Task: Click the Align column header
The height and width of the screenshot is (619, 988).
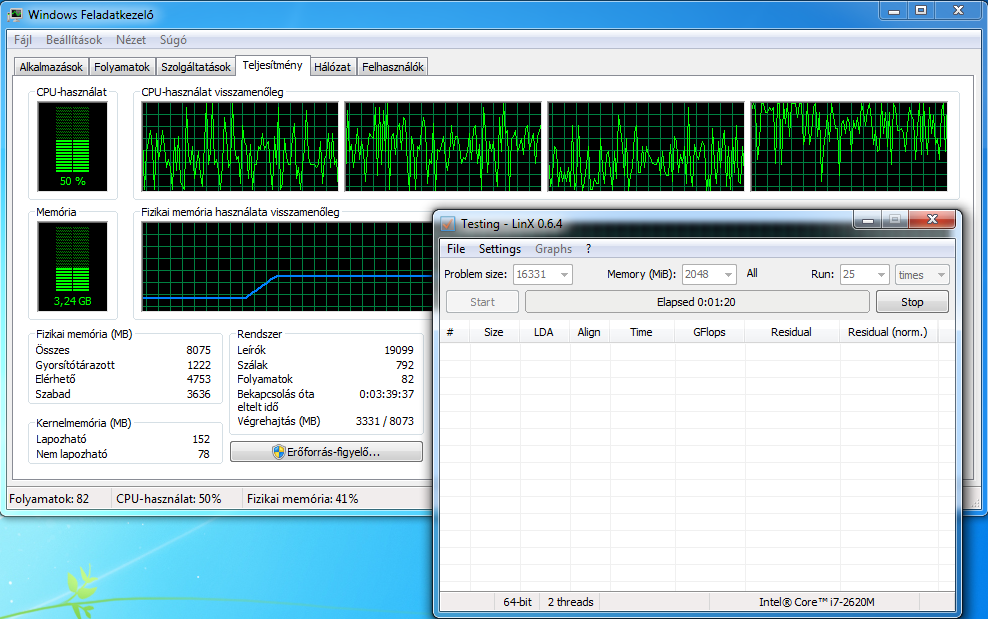Action: click(589, 332)
